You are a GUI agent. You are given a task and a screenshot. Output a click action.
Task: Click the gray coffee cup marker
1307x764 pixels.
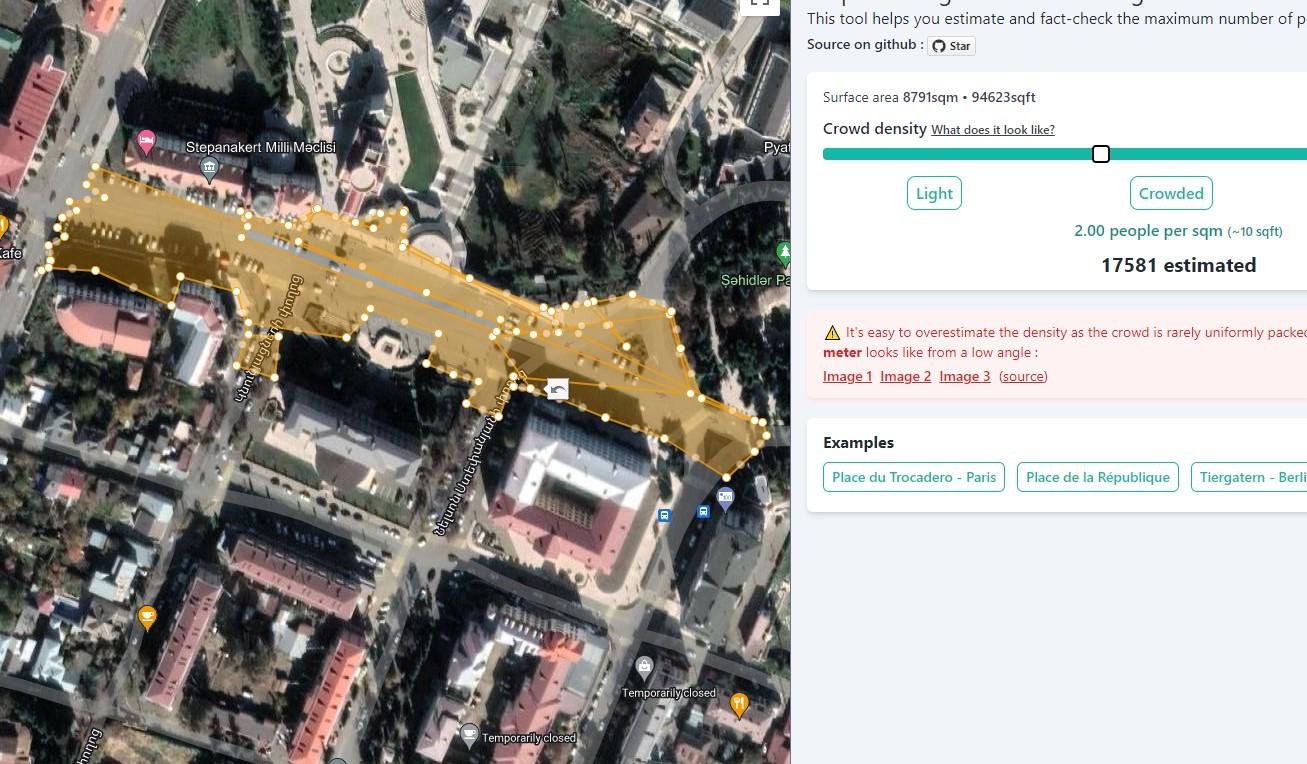click(469, 735)
